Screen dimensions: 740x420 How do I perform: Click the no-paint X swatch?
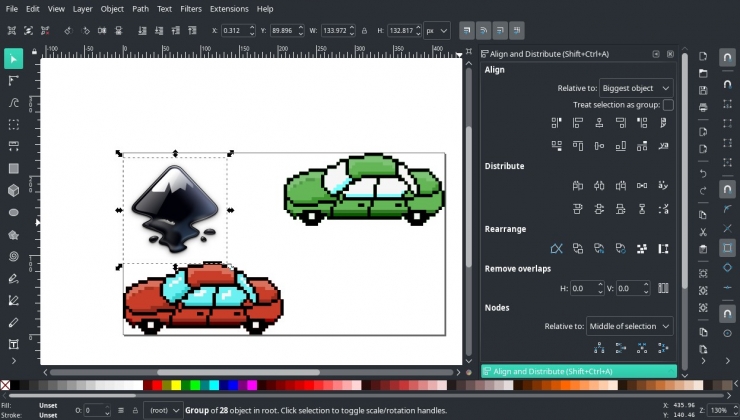point(5,386)
